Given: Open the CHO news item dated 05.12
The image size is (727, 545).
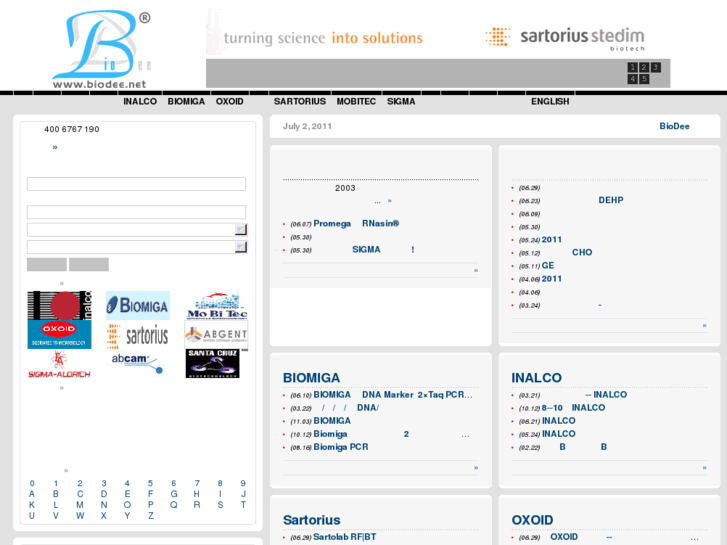Looking at the screenshot, I should (582, 252).
